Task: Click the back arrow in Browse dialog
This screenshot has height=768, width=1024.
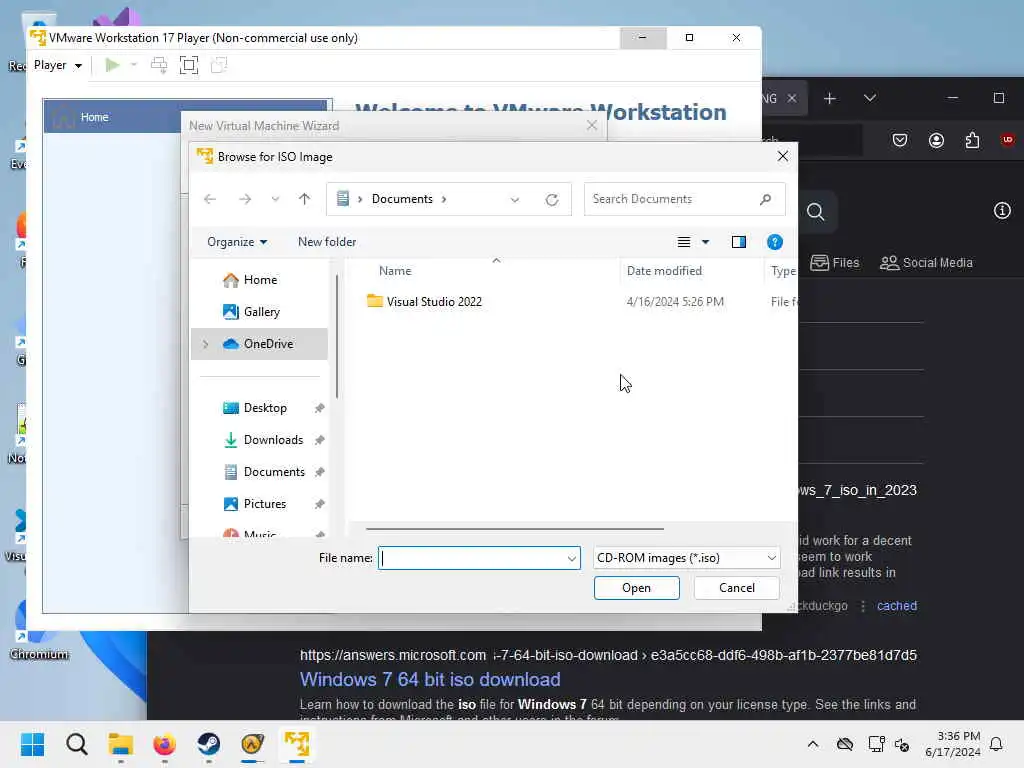Action: pyautogui.click(x=210, y=199)
